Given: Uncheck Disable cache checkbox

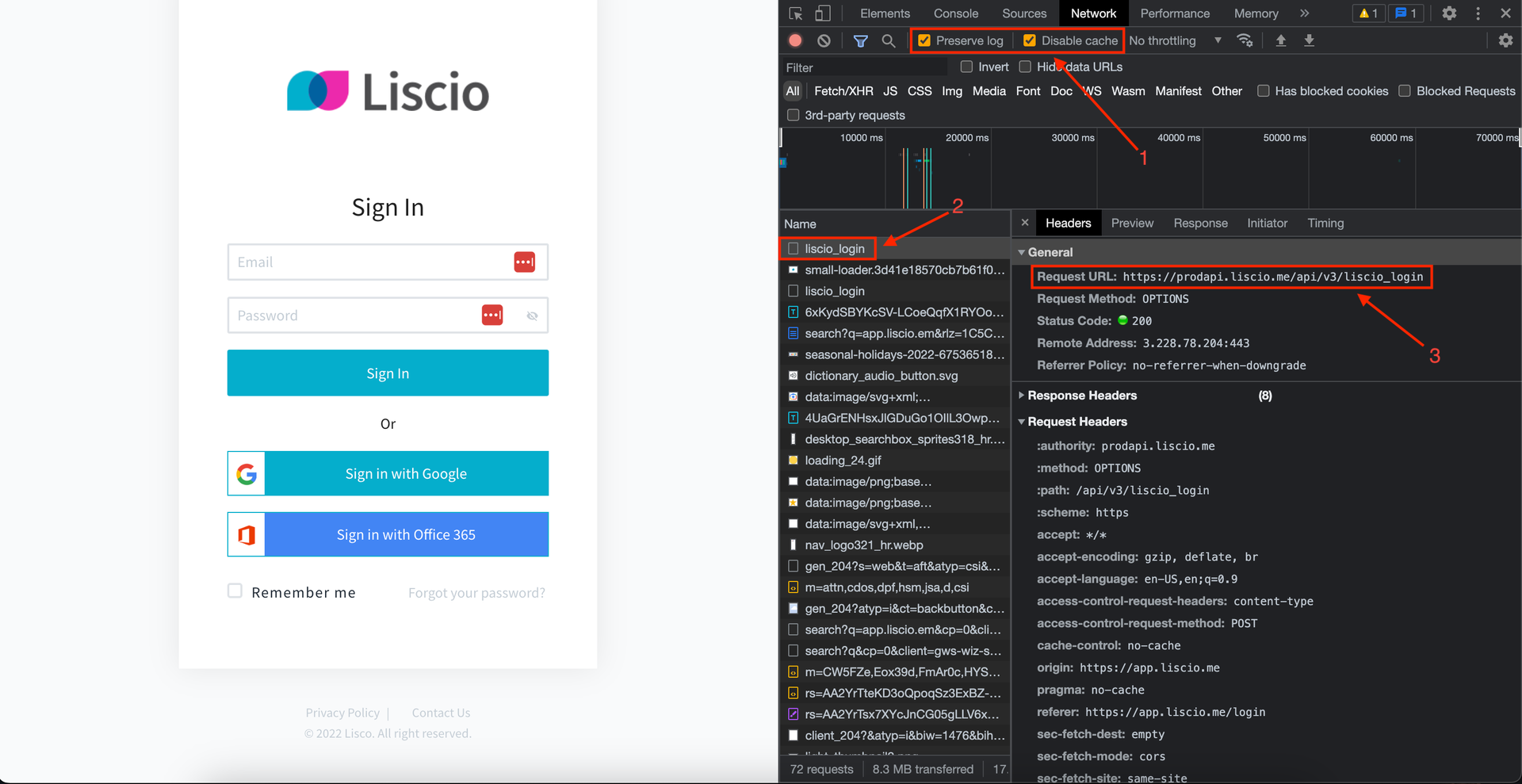Looking at the screenshot, I should tap(1030, 40).
